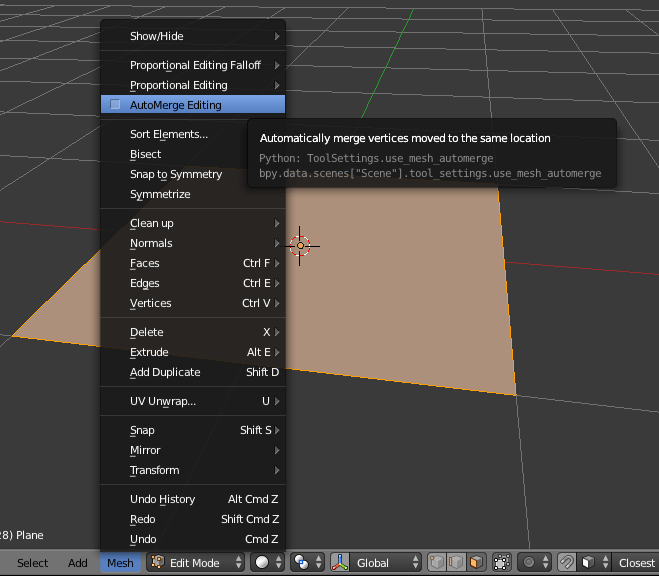659x576 pixels.
Task: Open the Vertices submenu
Action: pos(193,303)
